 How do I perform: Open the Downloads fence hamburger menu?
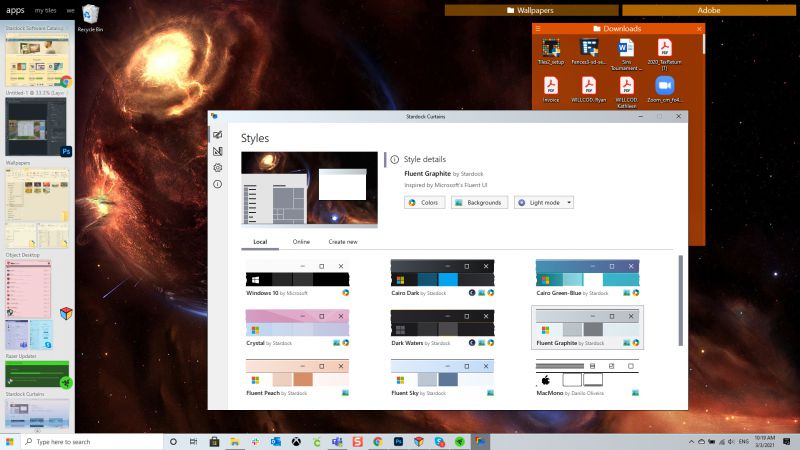(539, 29)
